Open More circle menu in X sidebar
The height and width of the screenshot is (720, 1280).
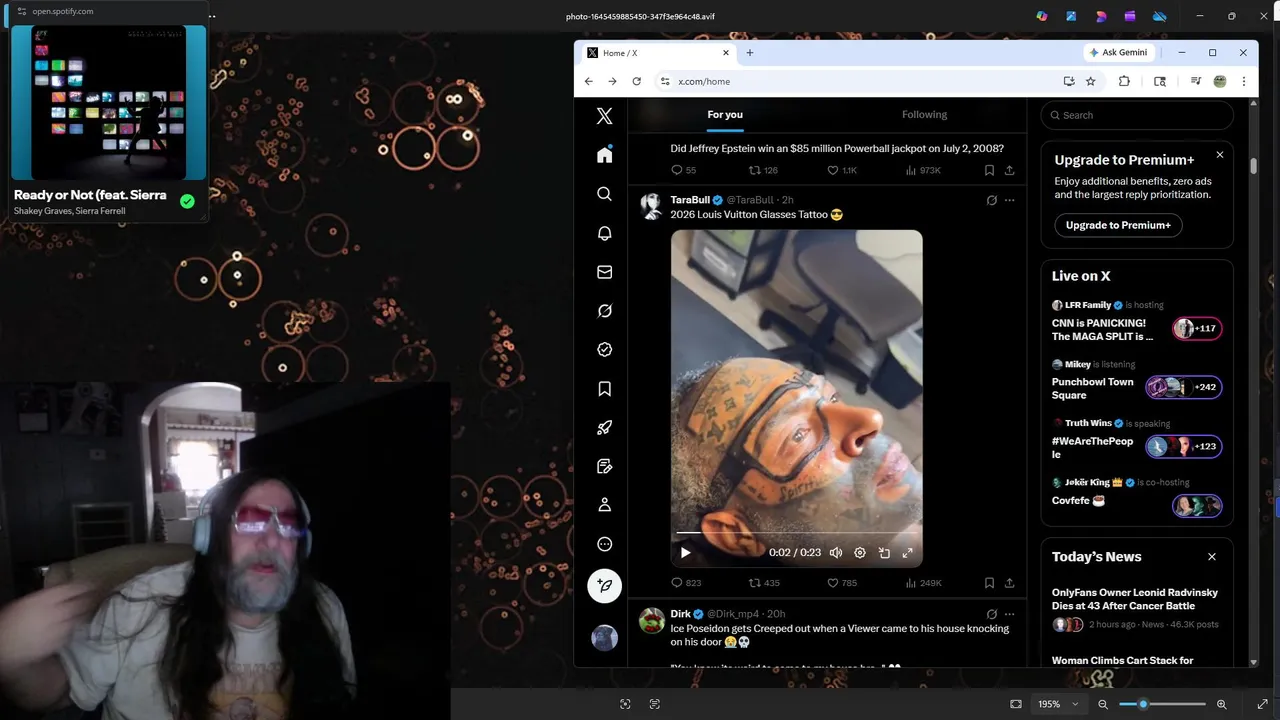click(604, 544)
